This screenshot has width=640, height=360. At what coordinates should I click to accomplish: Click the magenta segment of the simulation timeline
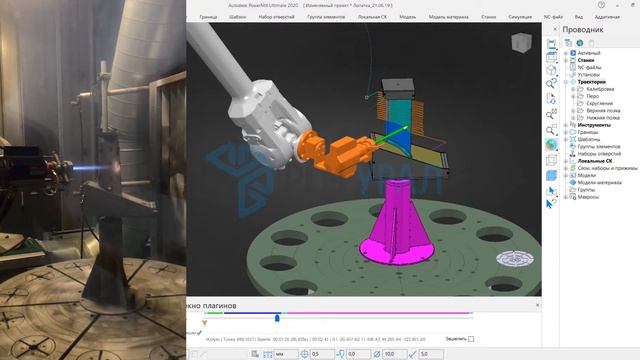(378, 313)
